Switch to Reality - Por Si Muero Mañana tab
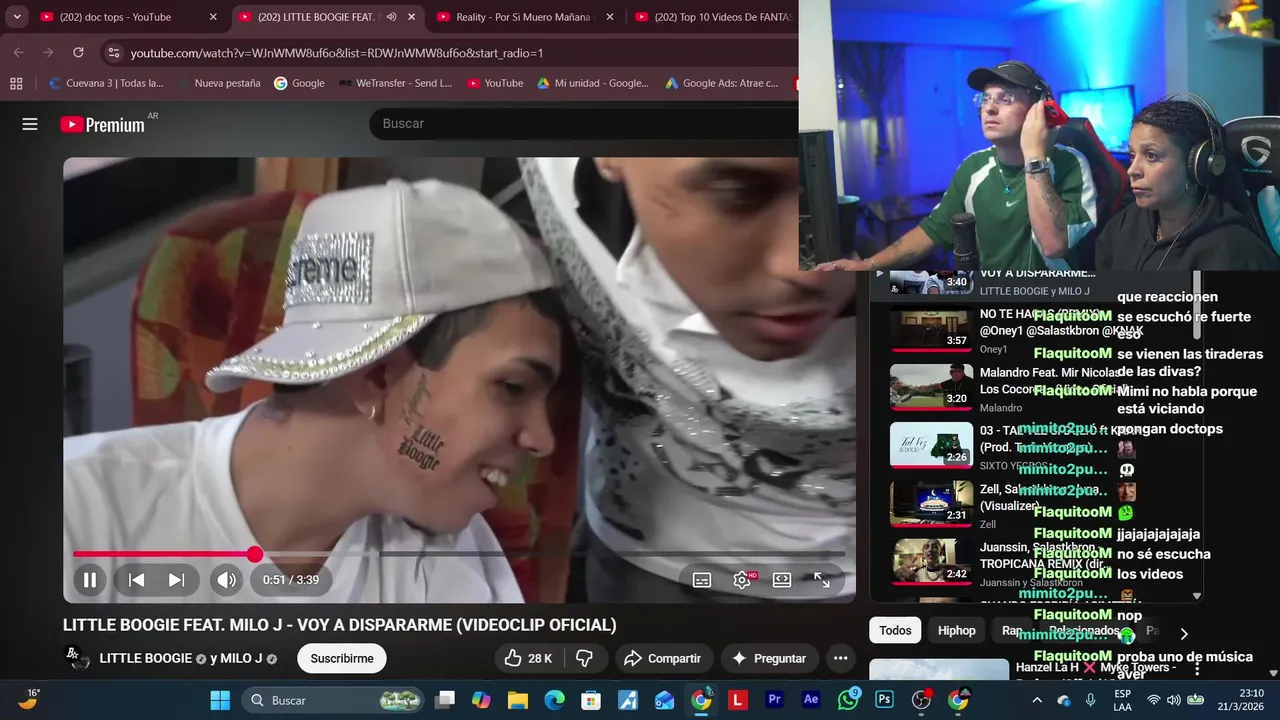The width and height of the screenshot is (1280, 720). pyautogui.click(x=523, y=17)
